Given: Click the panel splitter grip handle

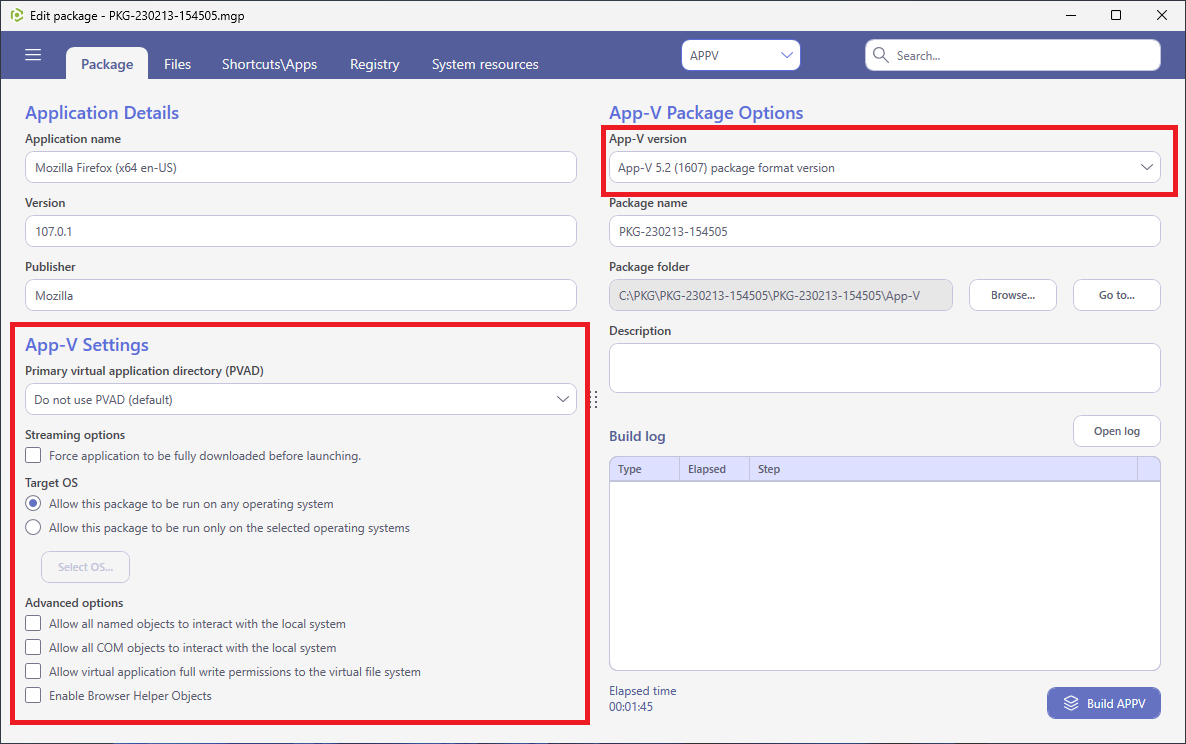Looking at the screenshot, I should coord(594,399).
